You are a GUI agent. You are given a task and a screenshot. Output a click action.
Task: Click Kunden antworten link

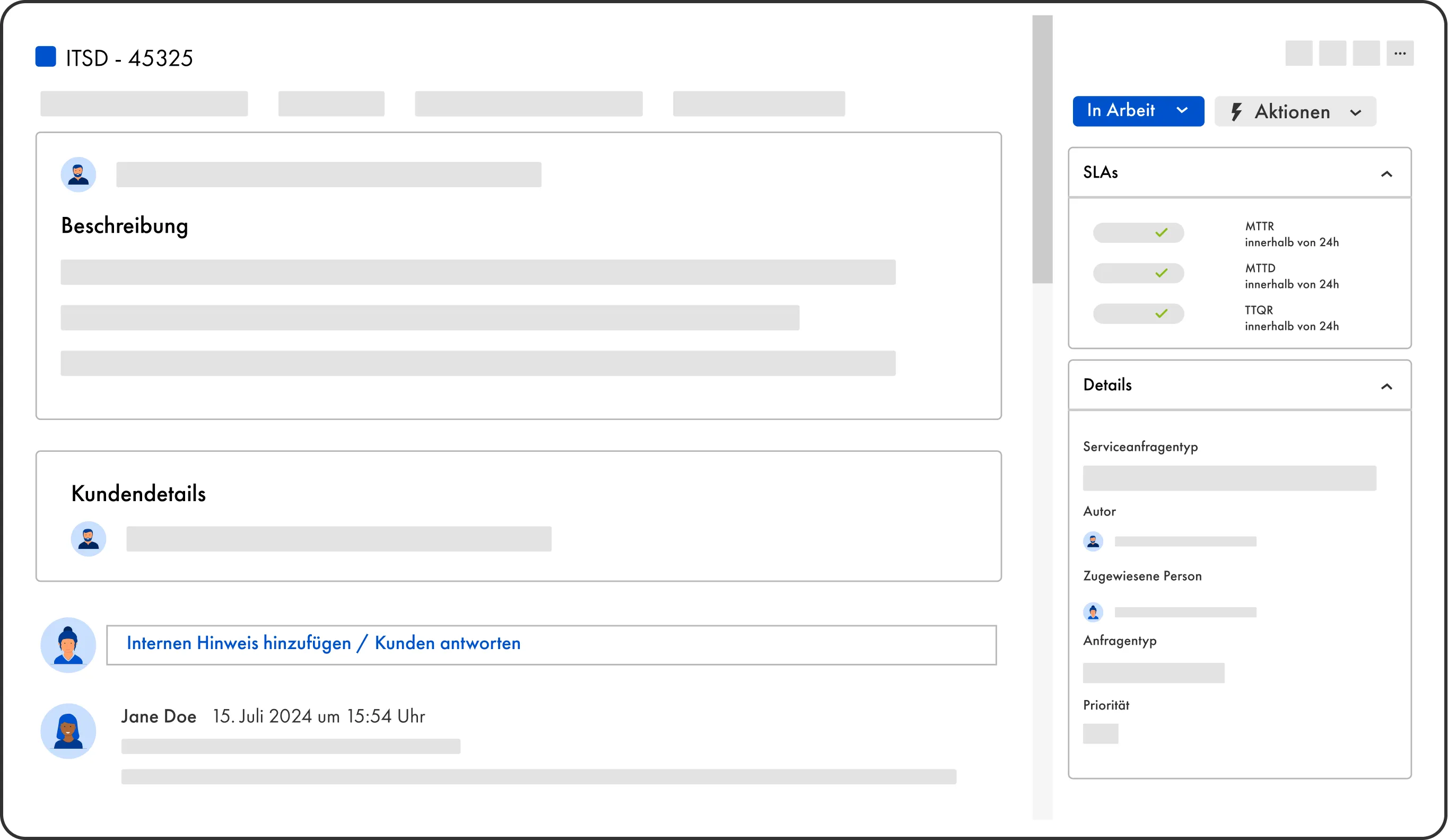(447, 643)
